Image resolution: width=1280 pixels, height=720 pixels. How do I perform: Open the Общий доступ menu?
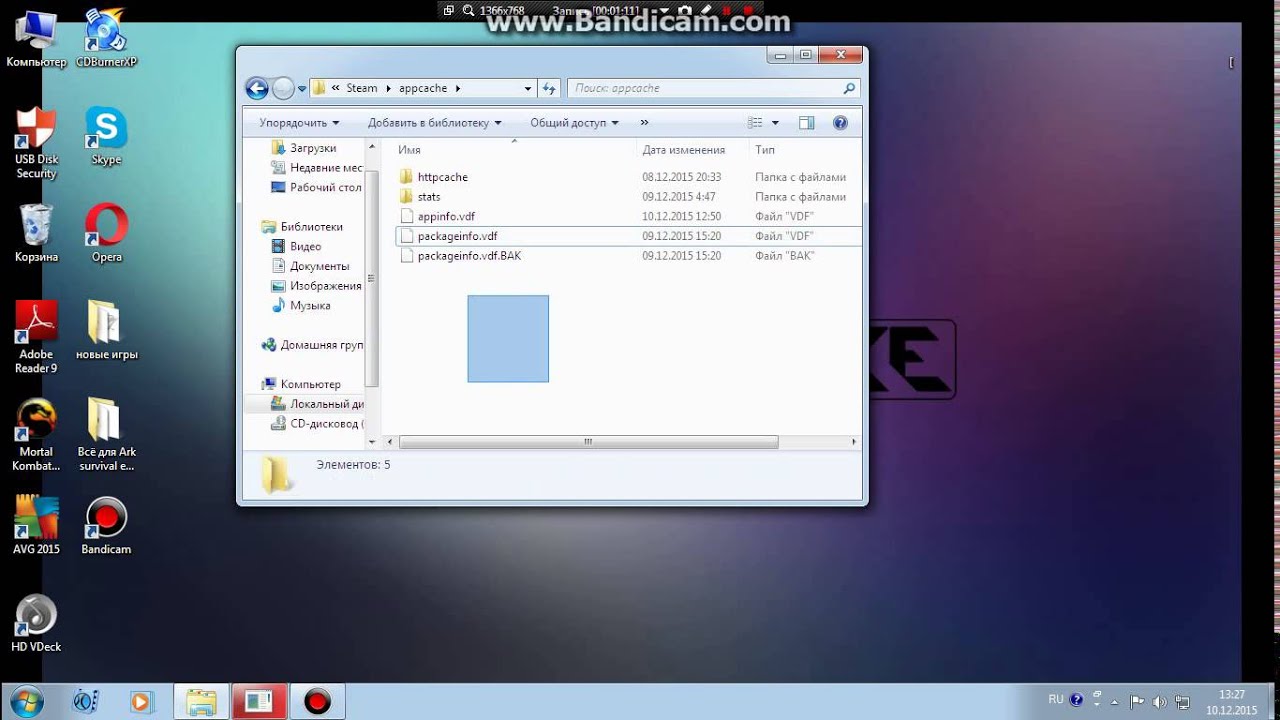click(x=574, y=123)
